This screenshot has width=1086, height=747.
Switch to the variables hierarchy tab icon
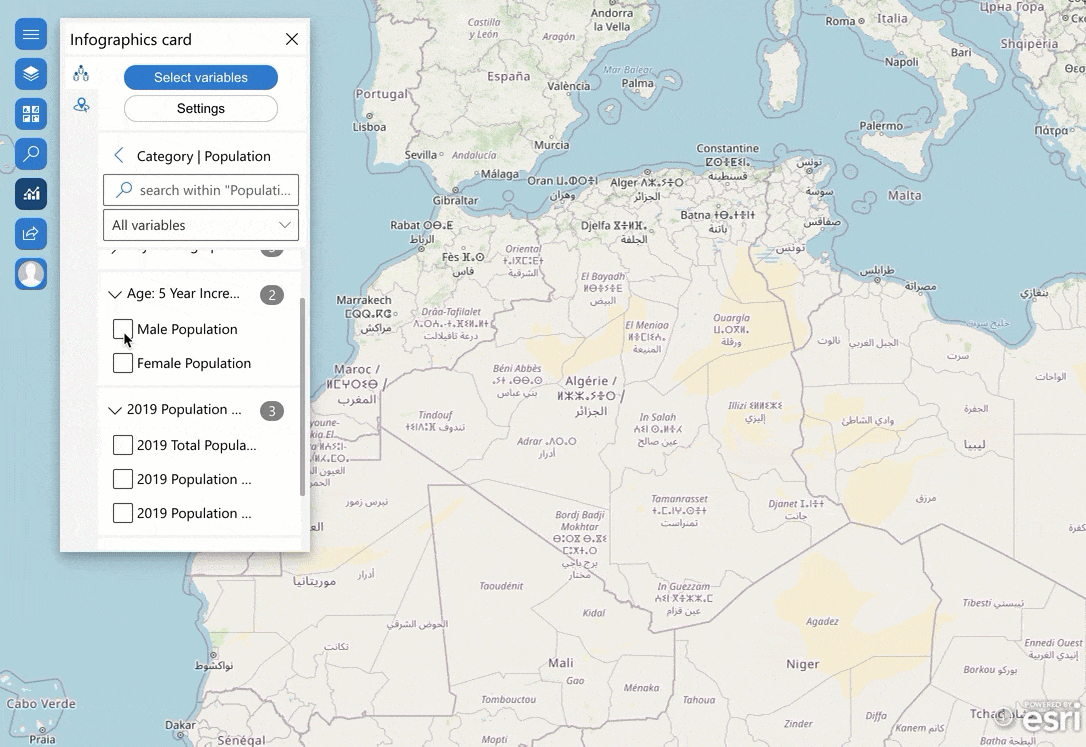click(x=81, y=73)
